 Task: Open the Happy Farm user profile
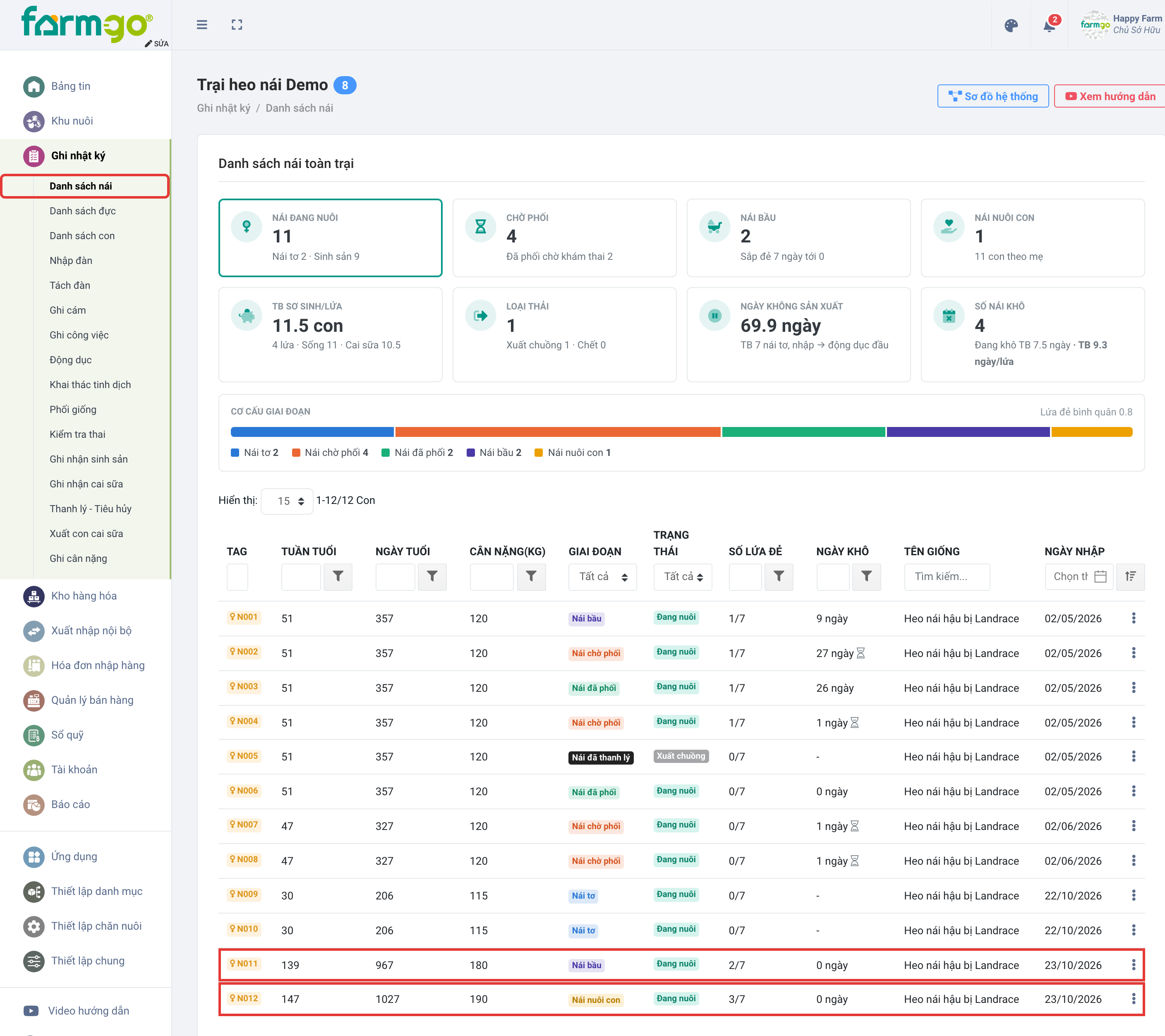point(1121,24)
